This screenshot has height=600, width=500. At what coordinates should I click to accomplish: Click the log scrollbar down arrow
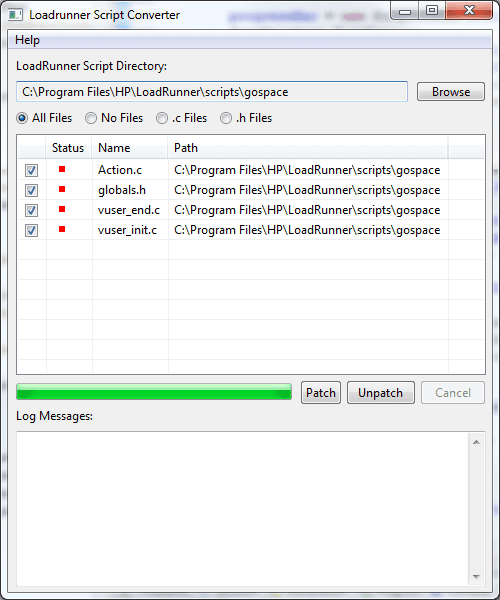point(476,577)
